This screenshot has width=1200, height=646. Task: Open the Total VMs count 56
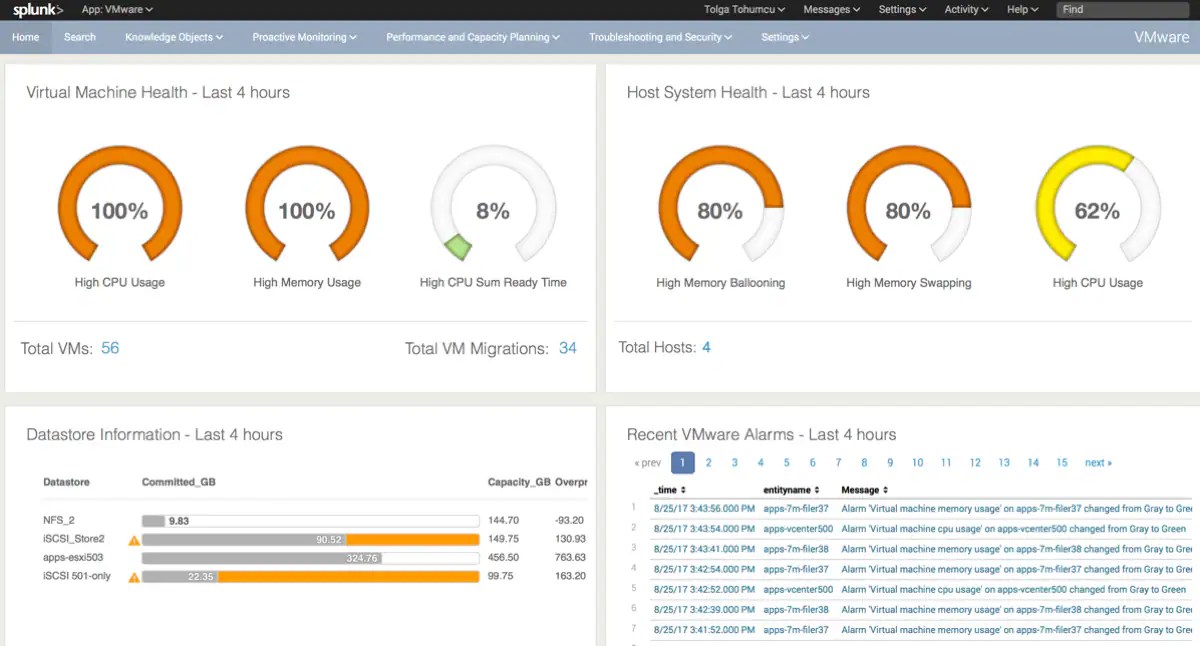110,348
